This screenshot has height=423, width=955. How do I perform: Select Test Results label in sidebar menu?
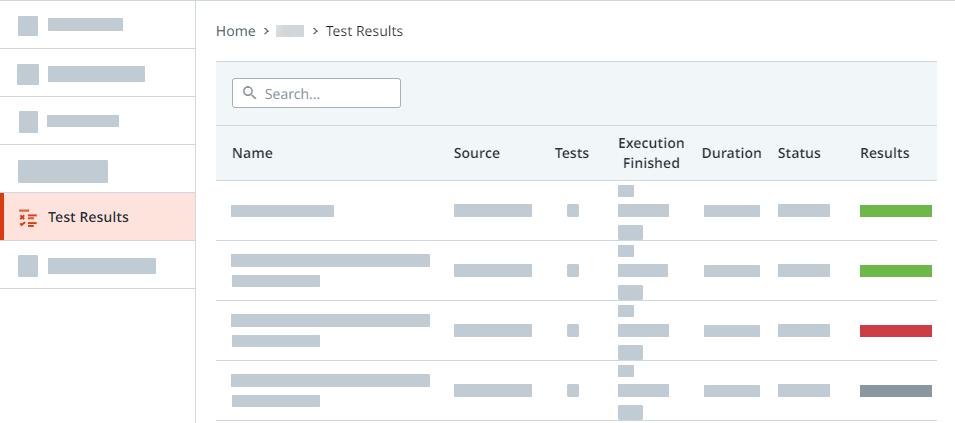[x=88, y=217]
